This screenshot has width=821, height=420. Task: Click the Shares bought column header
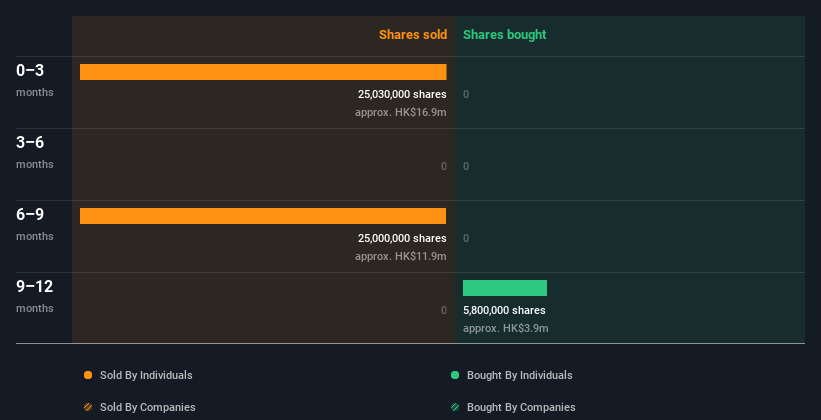504,35
